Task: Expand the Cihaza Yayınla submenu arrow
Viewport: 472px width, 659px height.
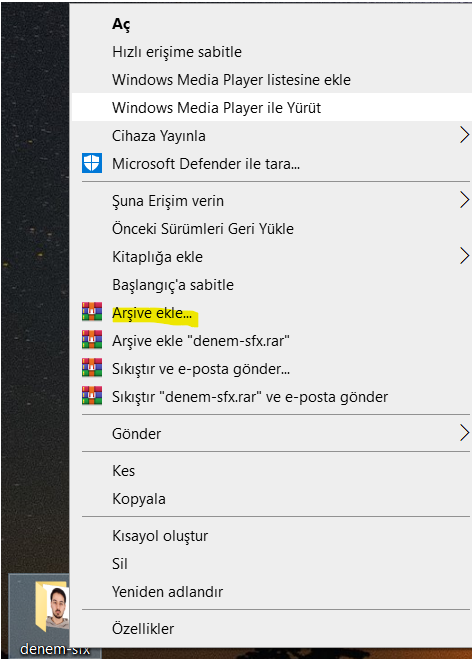Action: 464,135
